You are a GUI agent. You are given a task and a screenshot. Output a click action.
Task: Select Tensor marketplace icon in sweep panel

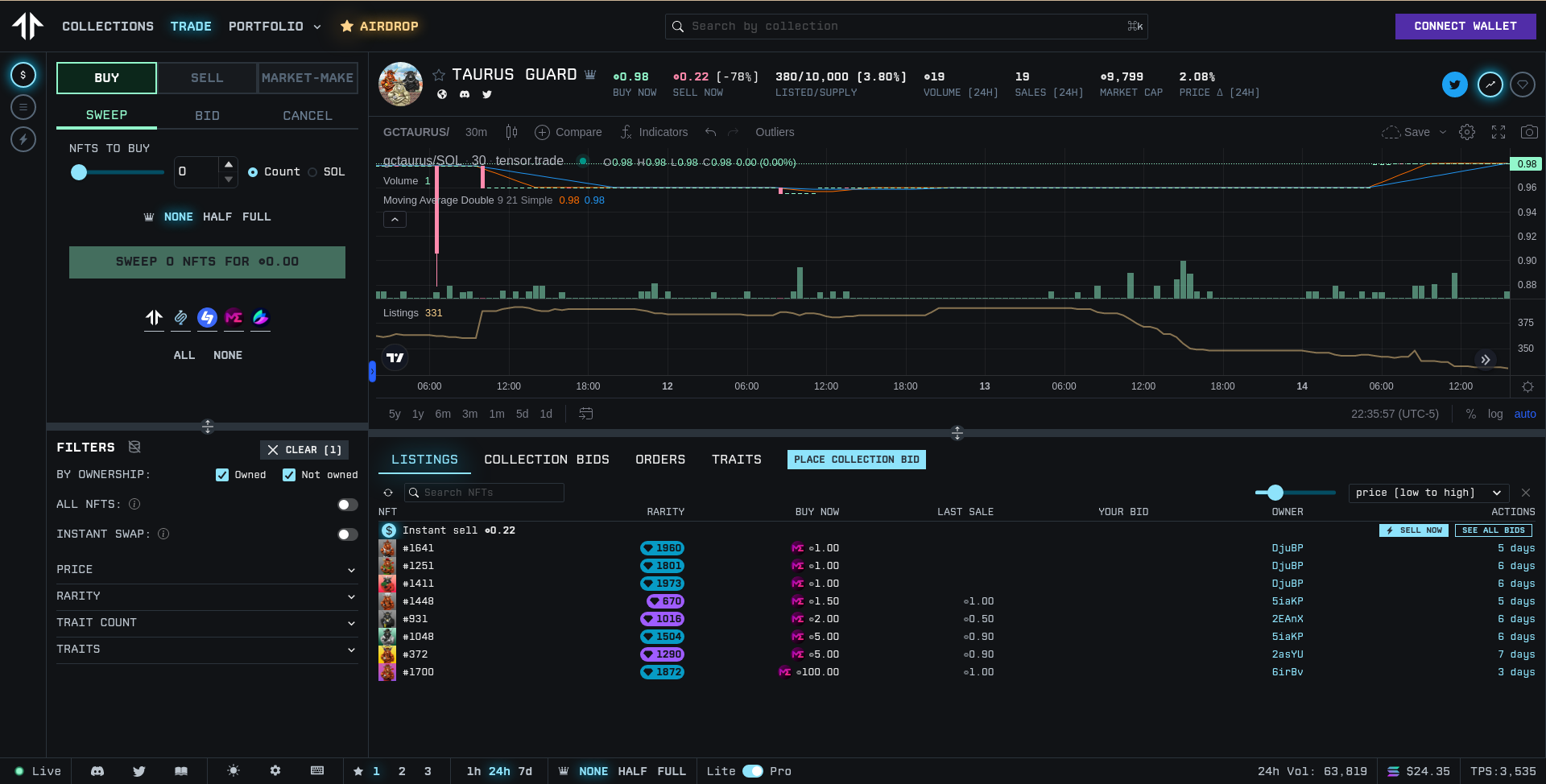click(x=154, y=317)
